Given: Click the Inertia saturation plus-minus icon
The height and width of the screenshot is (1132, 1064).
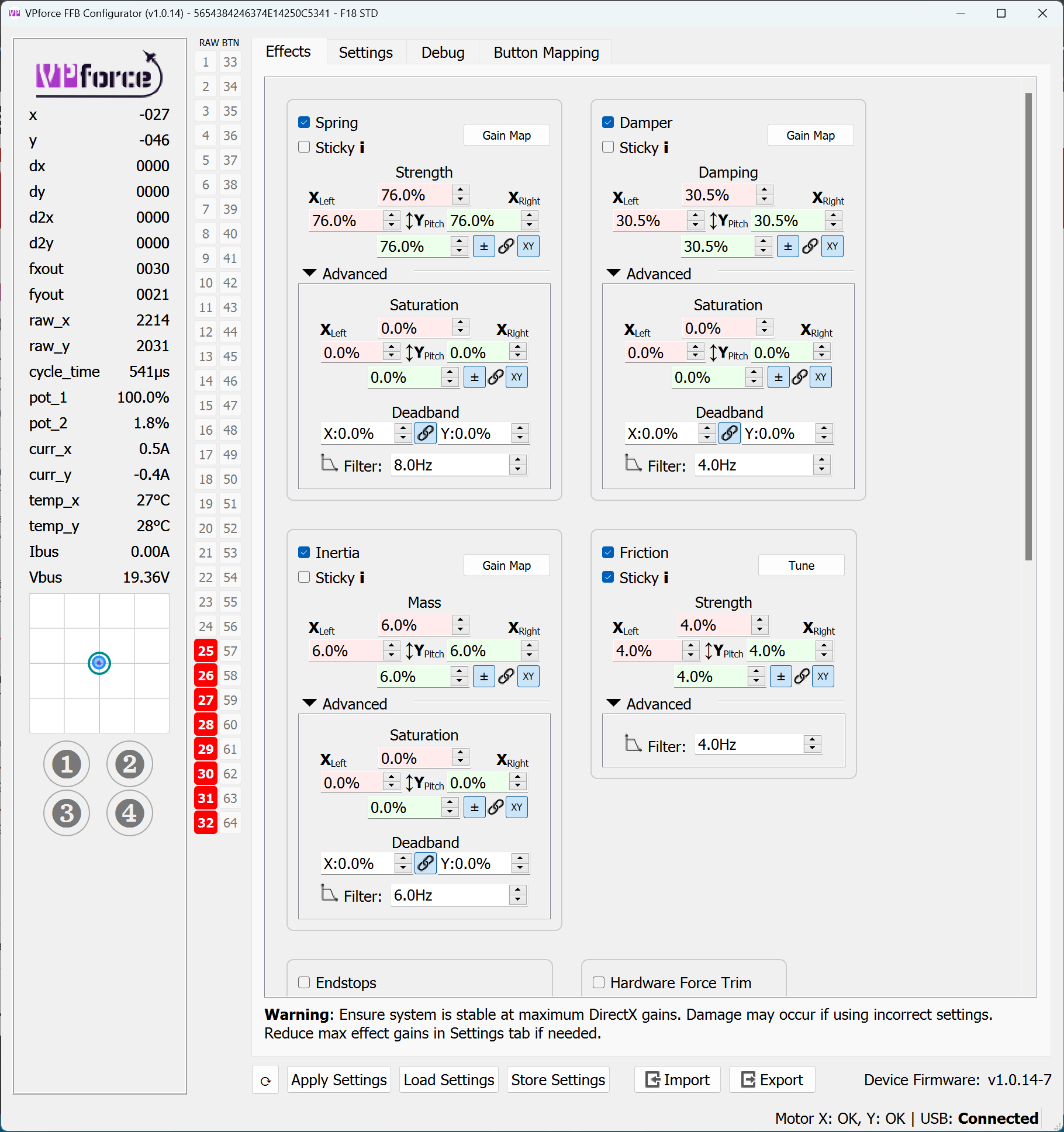Looking at the screenshot, I should point(475,808).
